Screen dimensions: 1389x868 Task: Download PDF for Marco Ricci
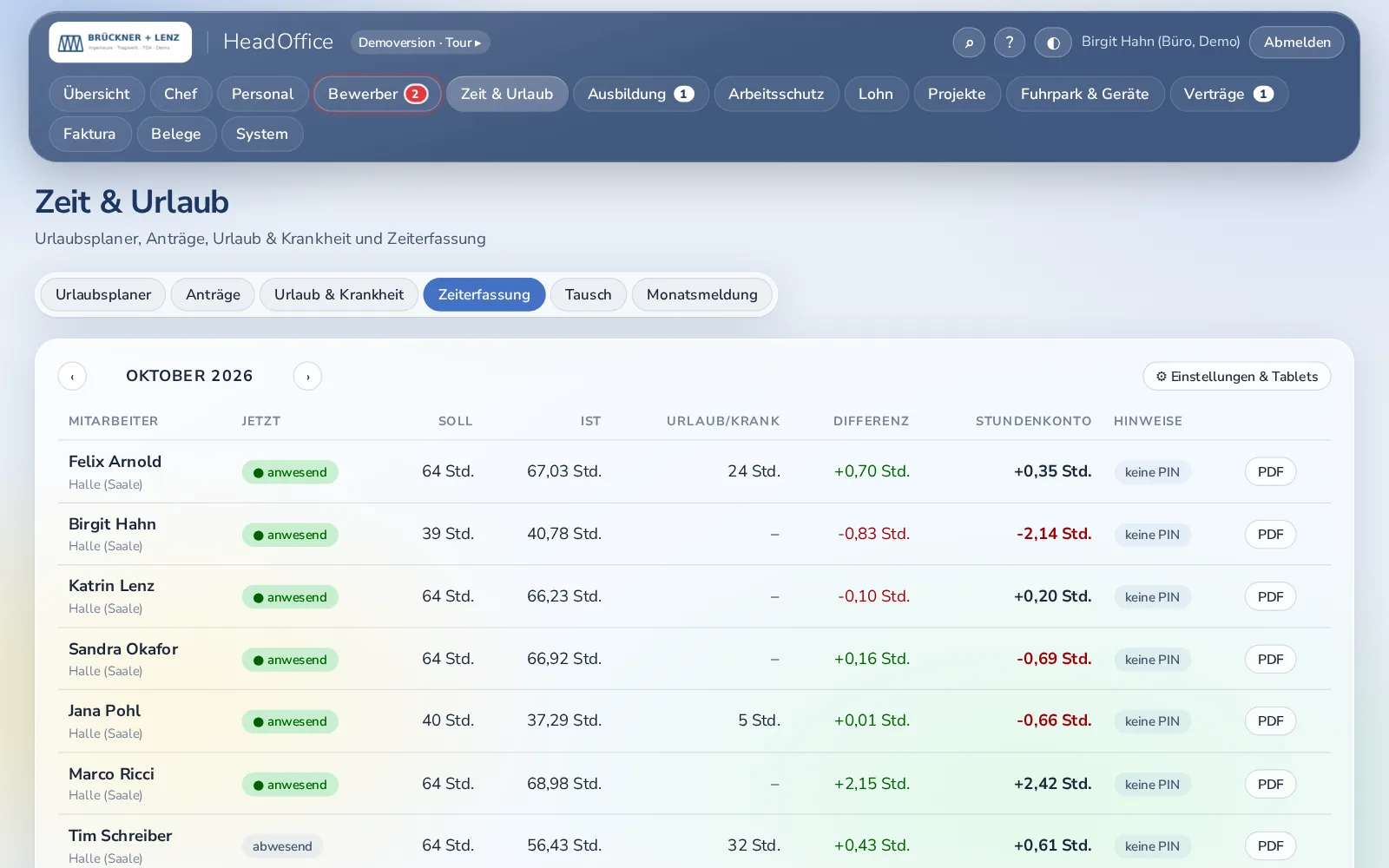click(x=1270, y=785)
